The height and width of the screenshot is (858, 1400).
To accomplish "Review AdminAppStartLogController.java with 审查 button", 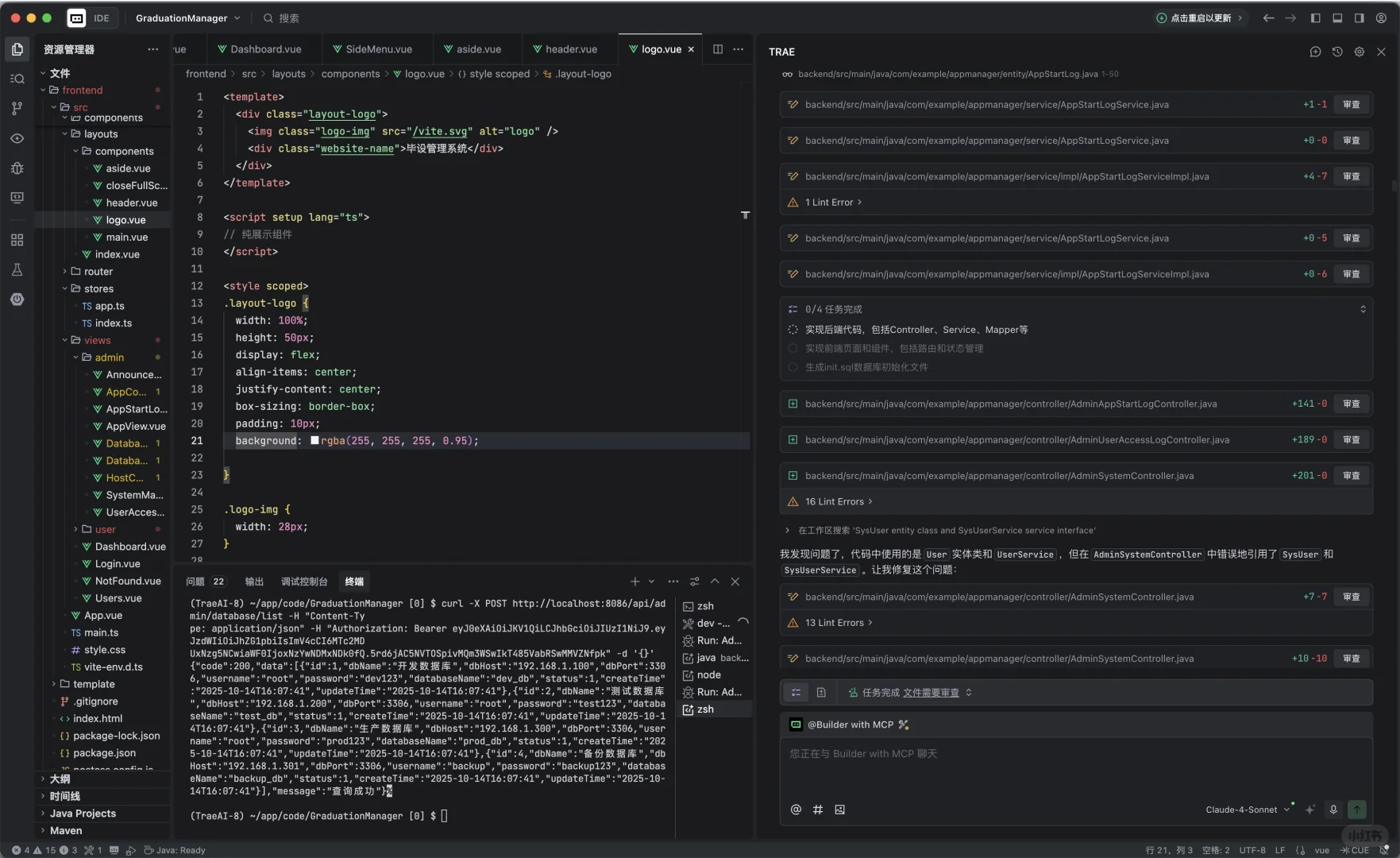I will tap(1352, 404).
